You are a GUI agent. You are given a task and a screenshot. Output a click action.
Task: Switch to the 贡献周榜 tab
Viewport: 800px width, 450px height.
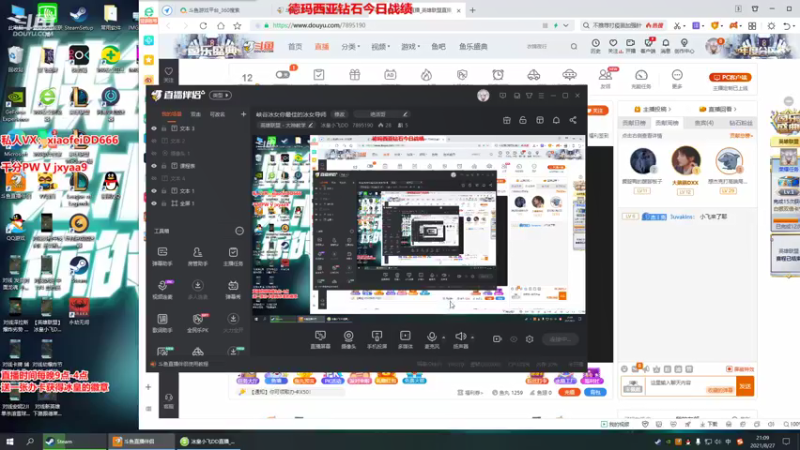tap(667, 123)
